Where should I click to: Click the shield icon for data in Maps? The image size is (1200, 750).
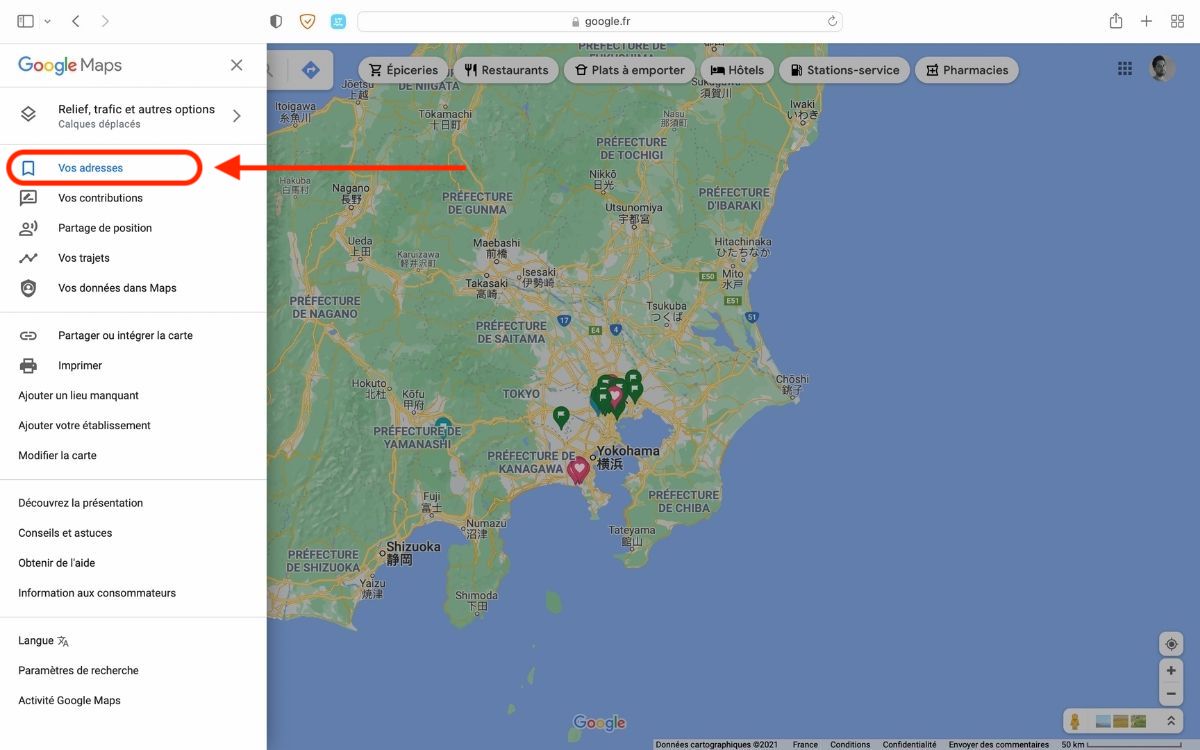pyautogui.click(x=28, y=288)
